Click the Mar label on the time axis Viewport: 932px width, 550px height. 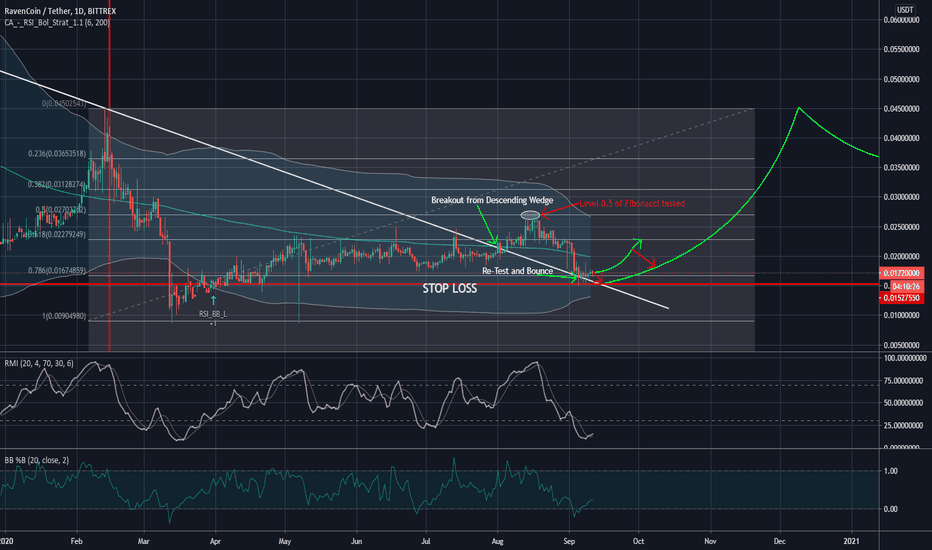pyautogui.click(x=143, y=542)
